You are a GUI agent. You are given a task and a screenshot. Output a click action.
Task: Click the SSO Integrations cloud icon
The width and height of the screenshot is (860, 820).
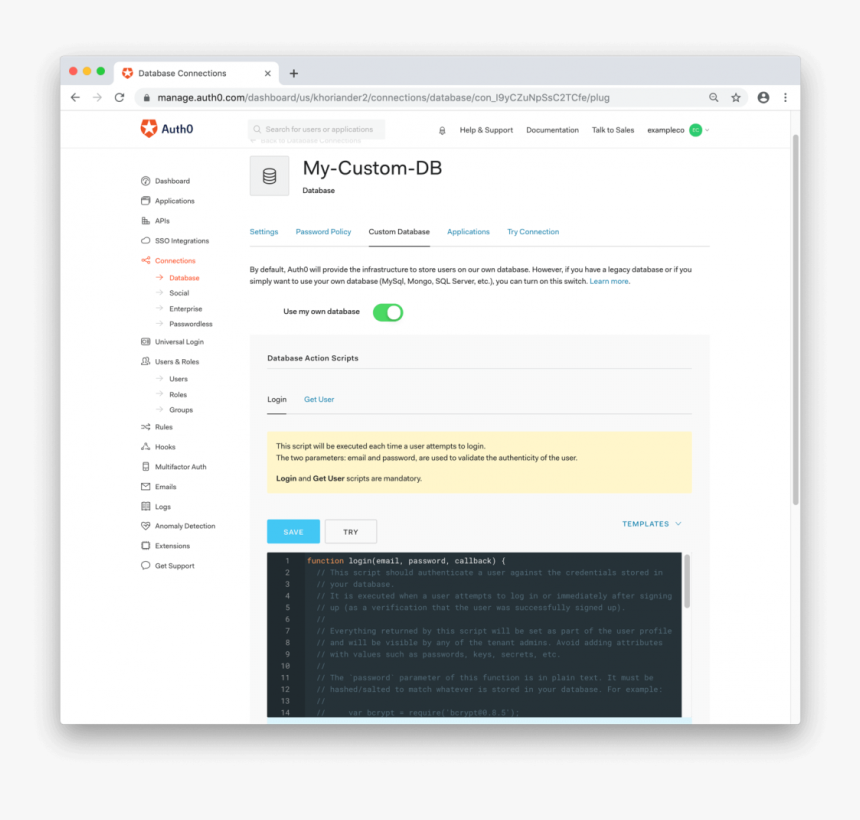click(145, 241)
